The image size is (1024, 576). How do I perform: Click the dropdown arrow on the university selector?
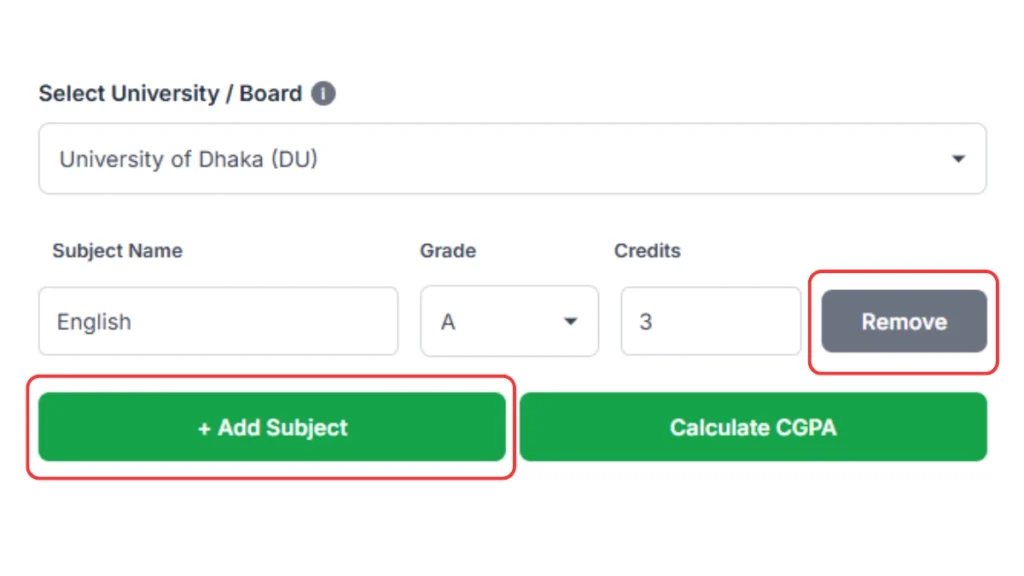pos(958,158)
